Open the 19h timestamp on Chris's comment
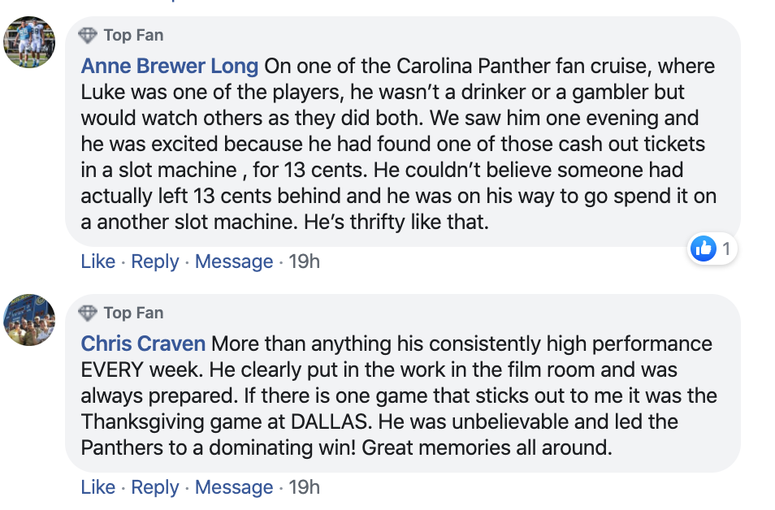Screen dimensions: 775x510 pyautogui.click(x=304, y=488)
